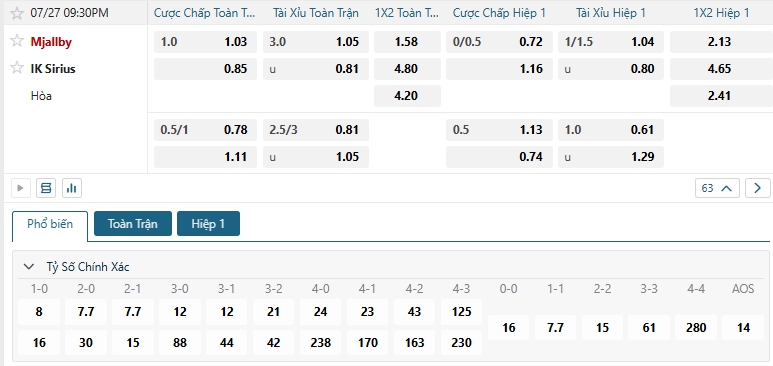Switch to the Toàn Trận tab
773x366 pixels.
(133, 223)
